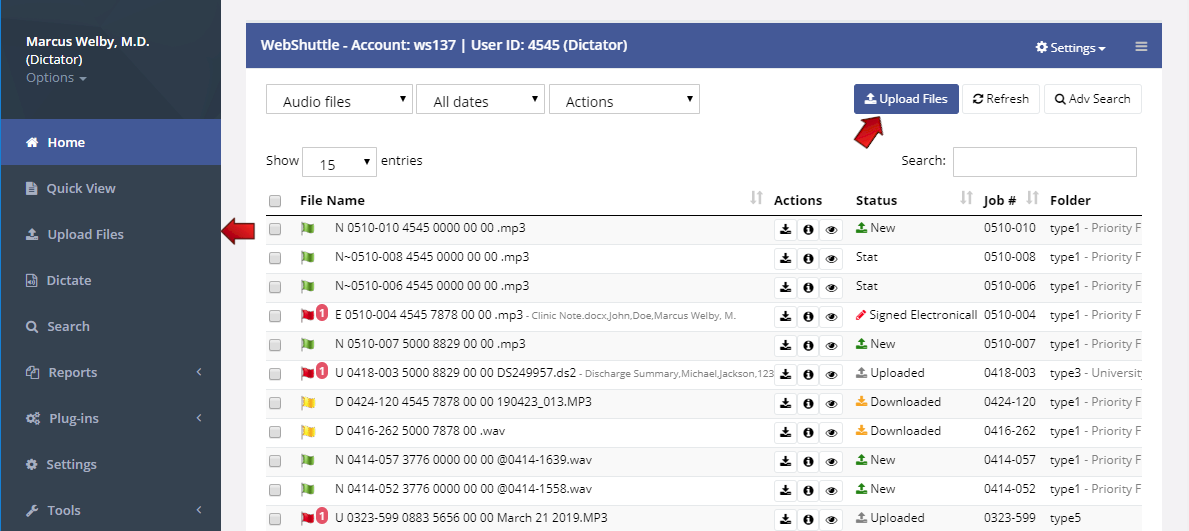
Task: Download file for job 0510-004
Action: click(786, 316)
